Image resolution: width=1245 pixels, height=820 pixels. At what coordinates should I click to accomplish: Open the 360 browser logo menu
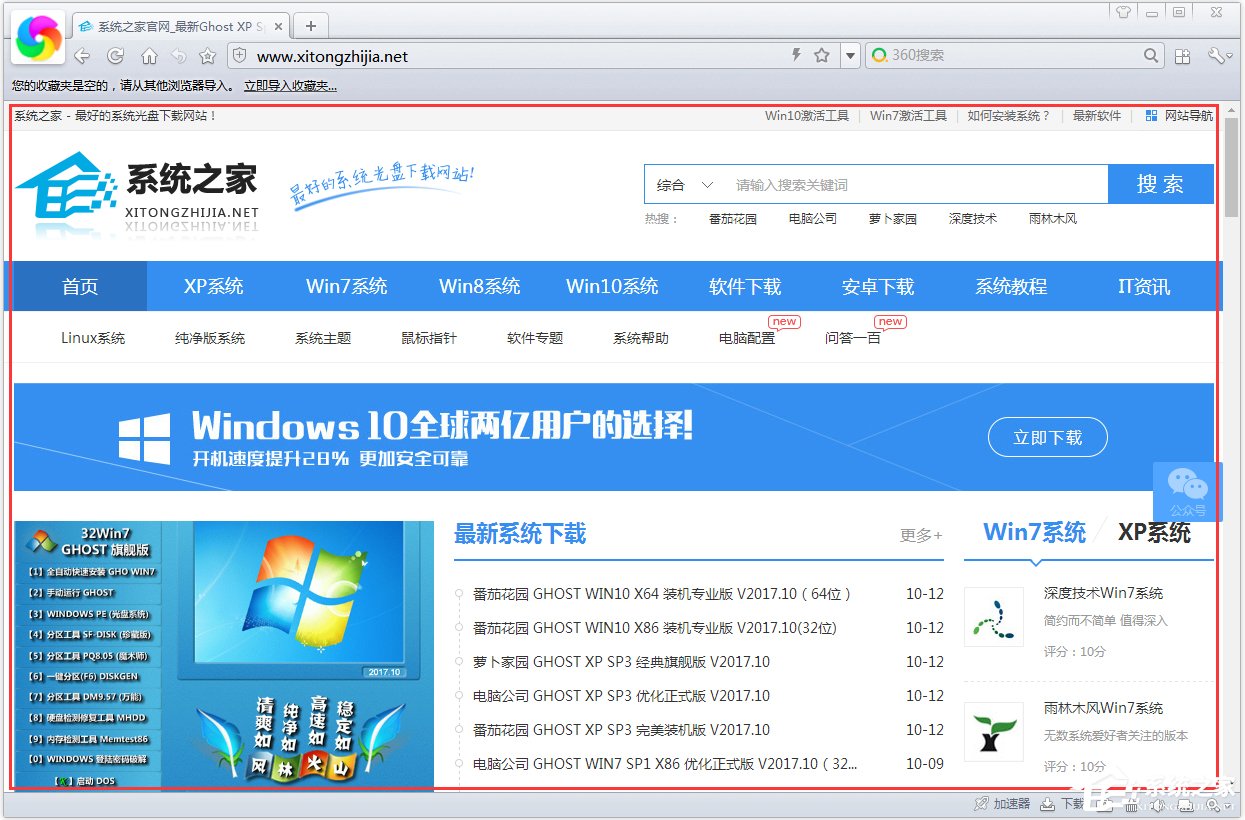pyautogui.click(x=36, y=36)
